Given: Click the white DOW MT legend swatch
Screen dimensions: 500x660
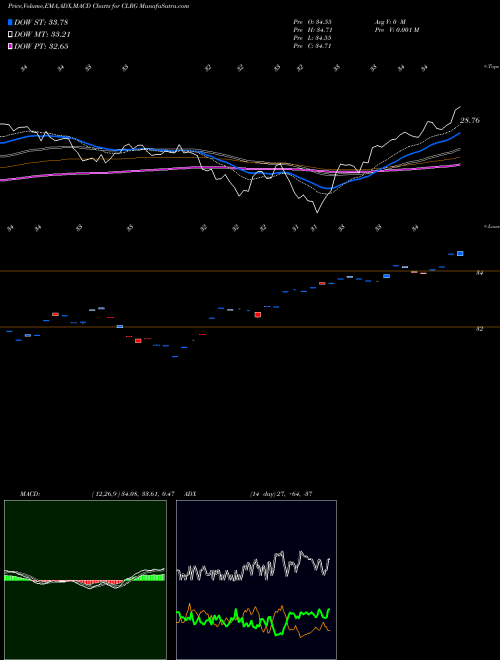Looking at the screenshot, I should pos(10,35).
